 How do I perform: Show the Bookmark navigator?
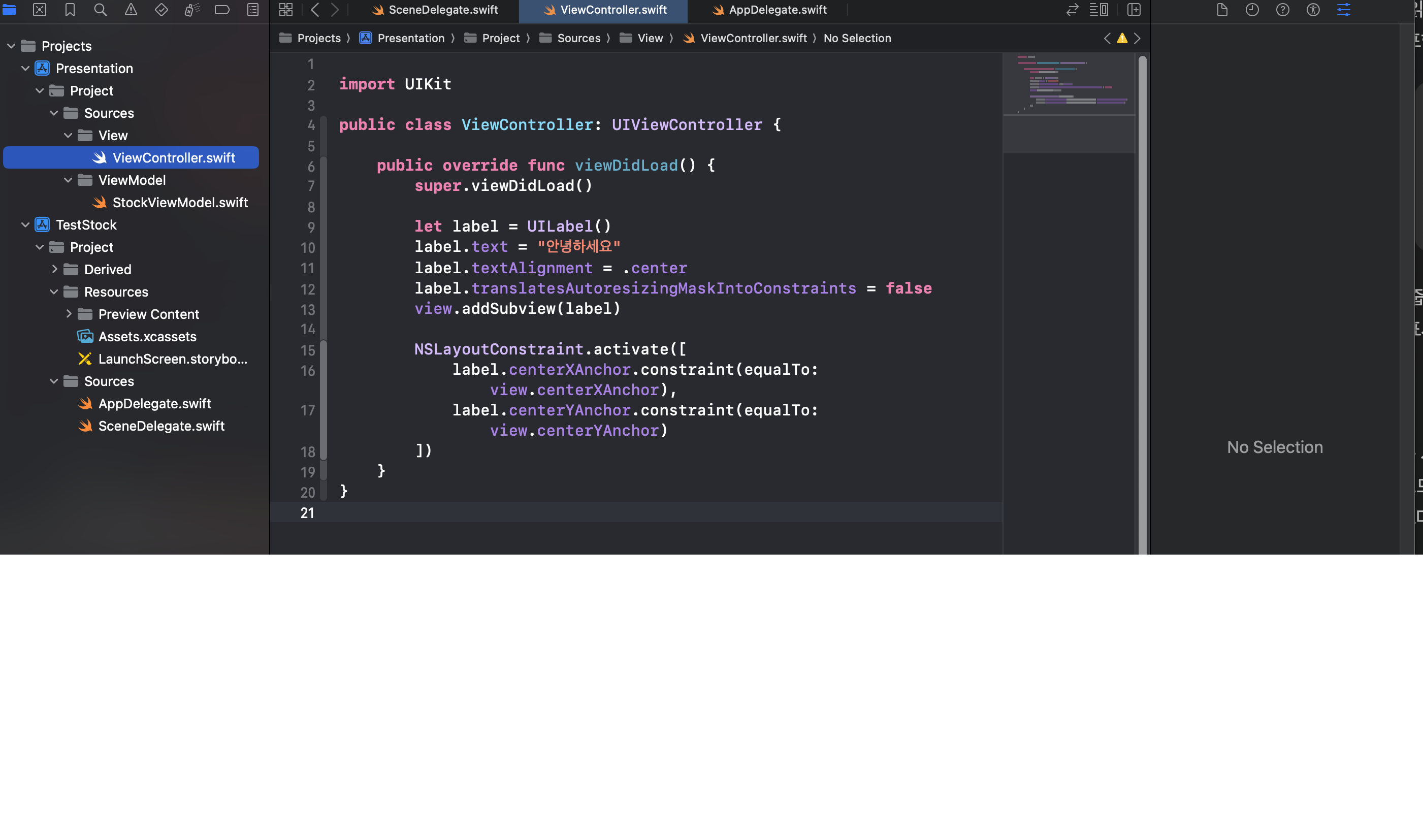pos(70,10)
